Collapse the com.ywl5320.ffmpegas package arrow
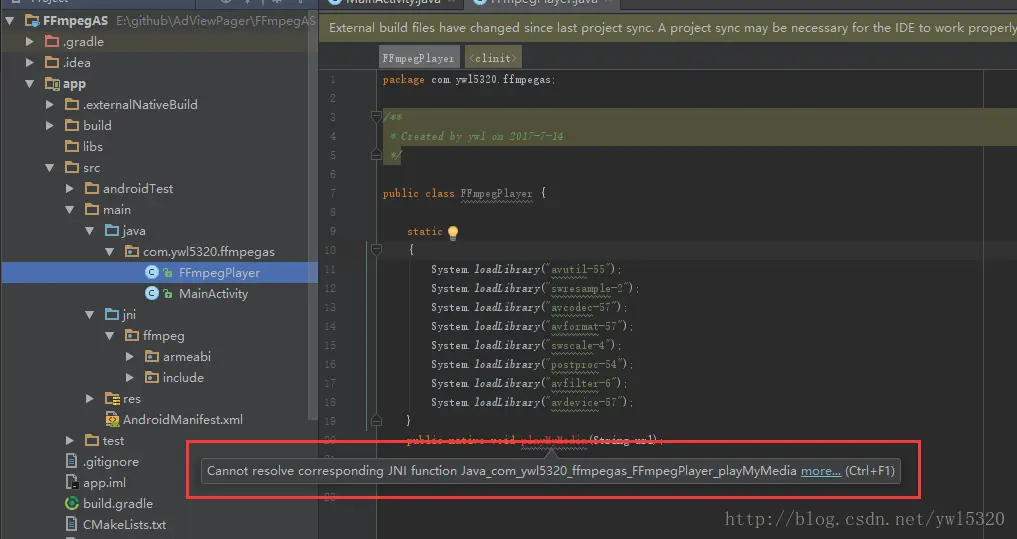 [x=110, y=252]
